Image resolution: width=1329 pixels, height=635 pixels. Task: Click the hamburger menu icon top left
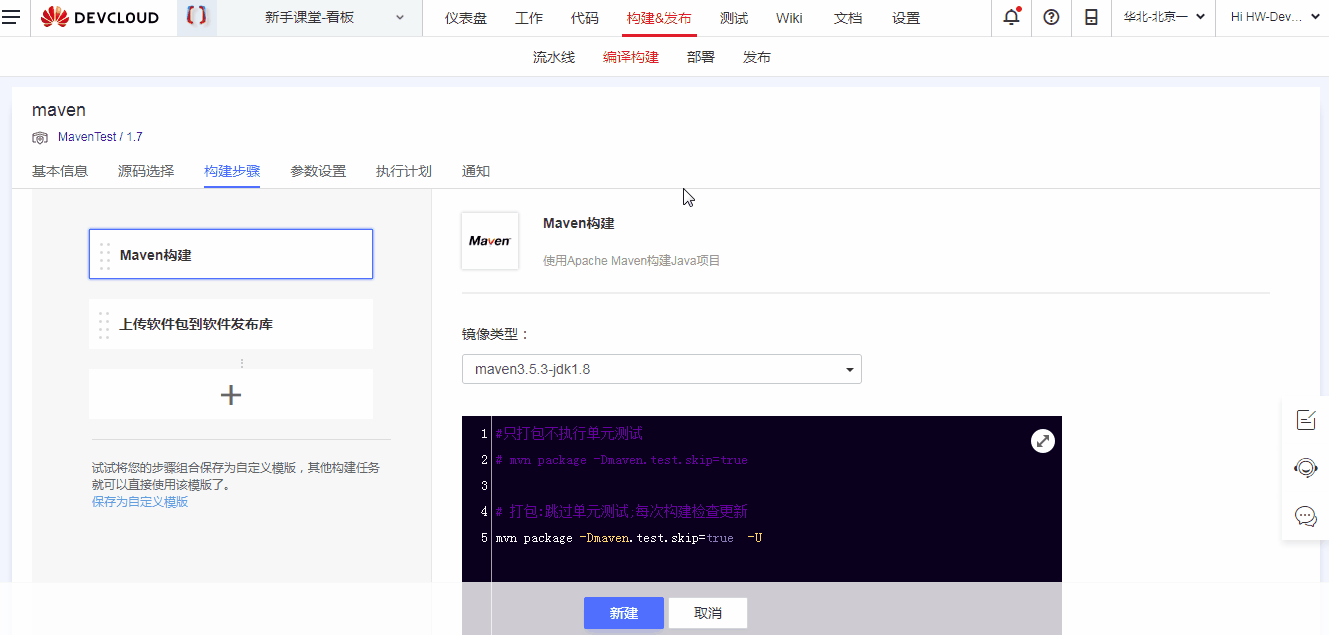coord(13,17)
